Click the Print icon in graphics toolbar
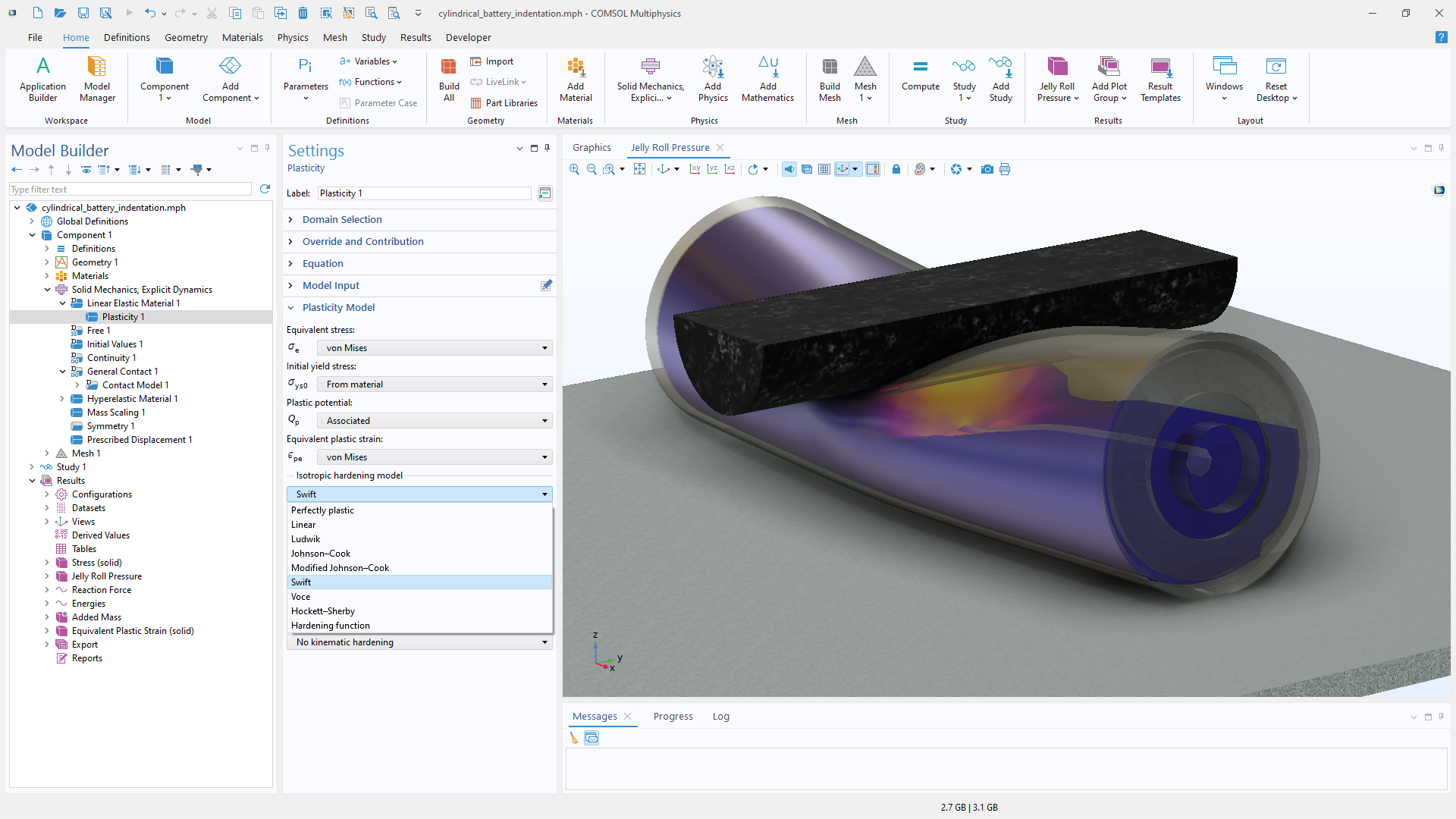The image size is (1456, 819). 1005,169
